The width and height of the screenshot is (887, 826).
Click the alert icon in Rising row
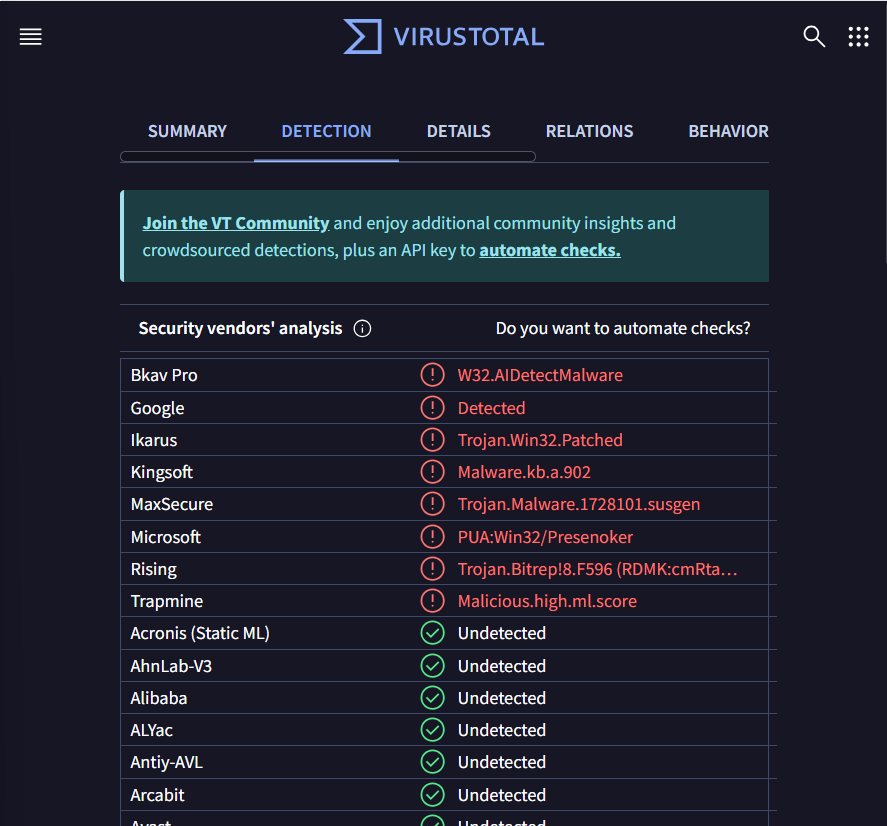coord(432,569)
